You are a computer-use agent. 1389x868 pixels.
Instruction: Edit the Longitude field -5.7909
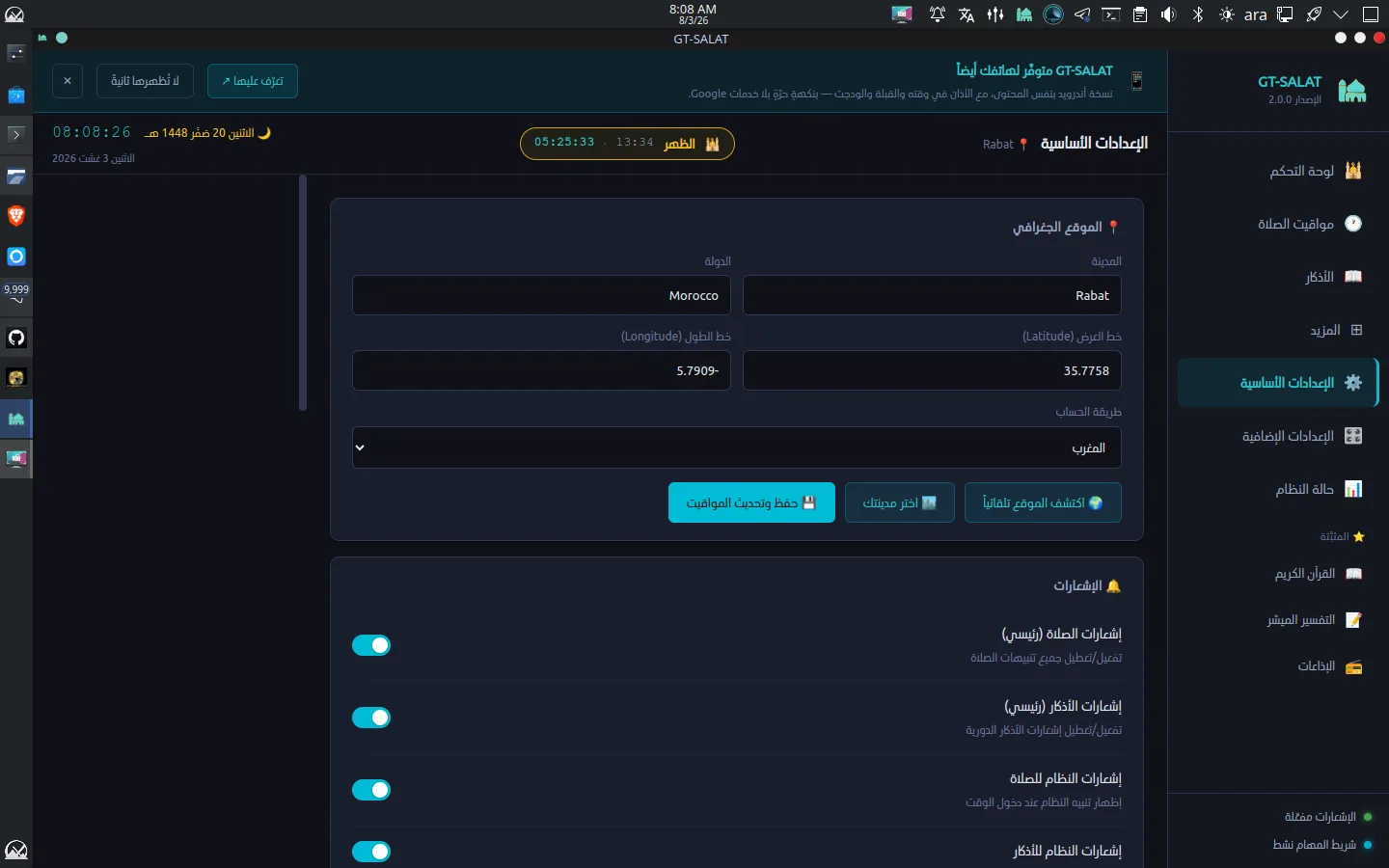point(541,370)
